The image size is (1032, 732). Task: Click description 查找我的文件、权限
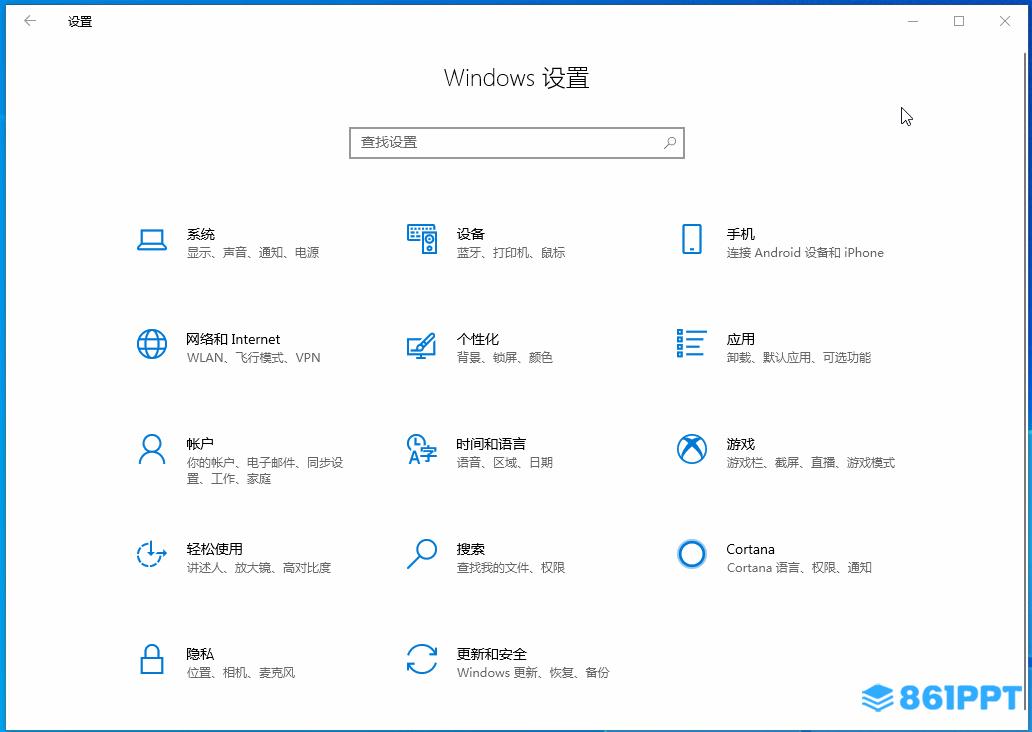tap(511, 567)
